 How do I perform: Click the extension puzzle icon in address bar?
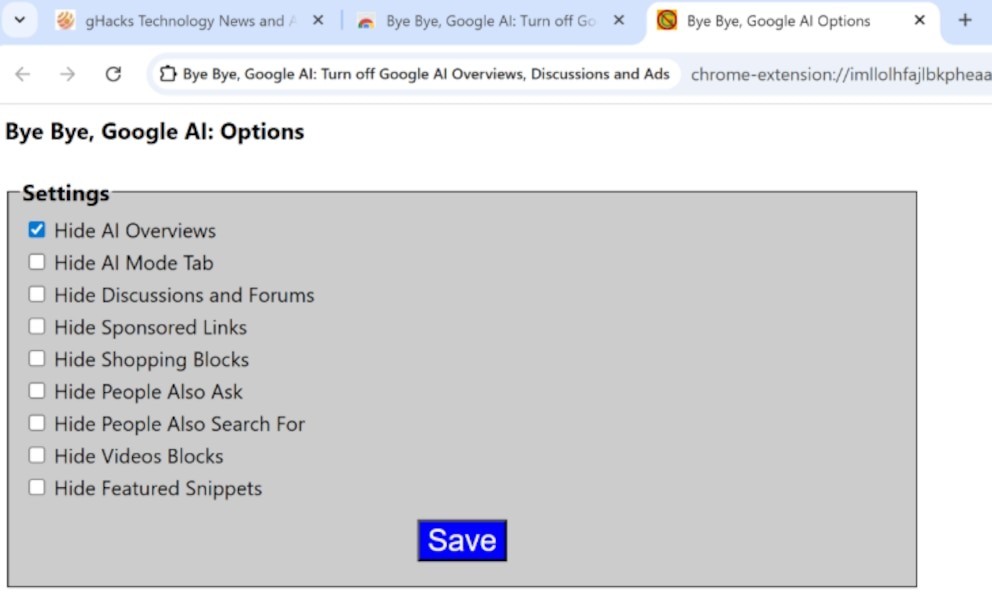pyautogui.click(x=168, y=74)
